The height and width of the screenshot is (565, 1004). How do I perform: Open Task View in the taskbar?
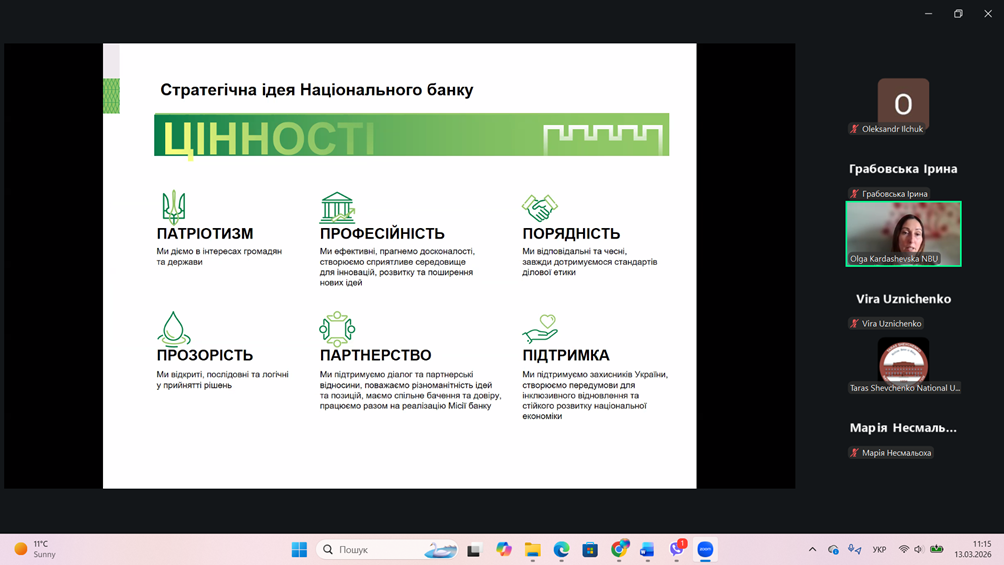click(474, 549)
